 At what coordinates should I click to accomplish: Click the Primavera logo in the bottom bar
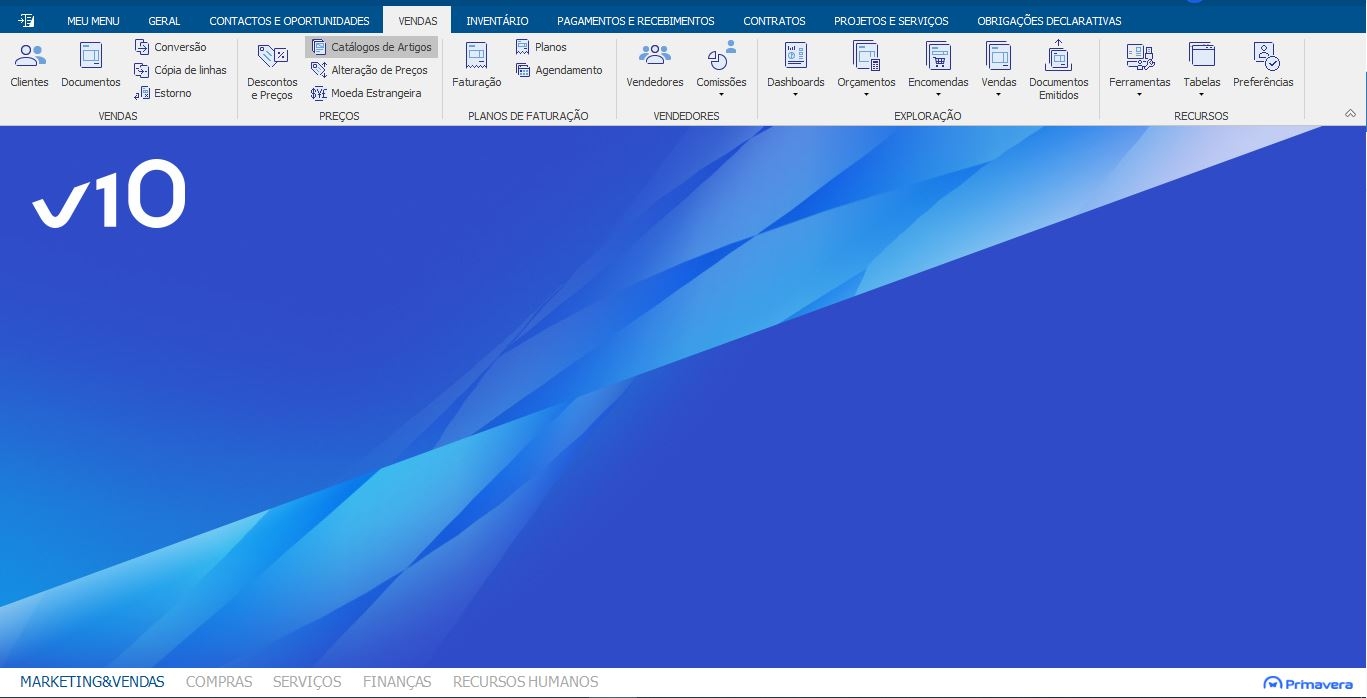[1308, 683]
